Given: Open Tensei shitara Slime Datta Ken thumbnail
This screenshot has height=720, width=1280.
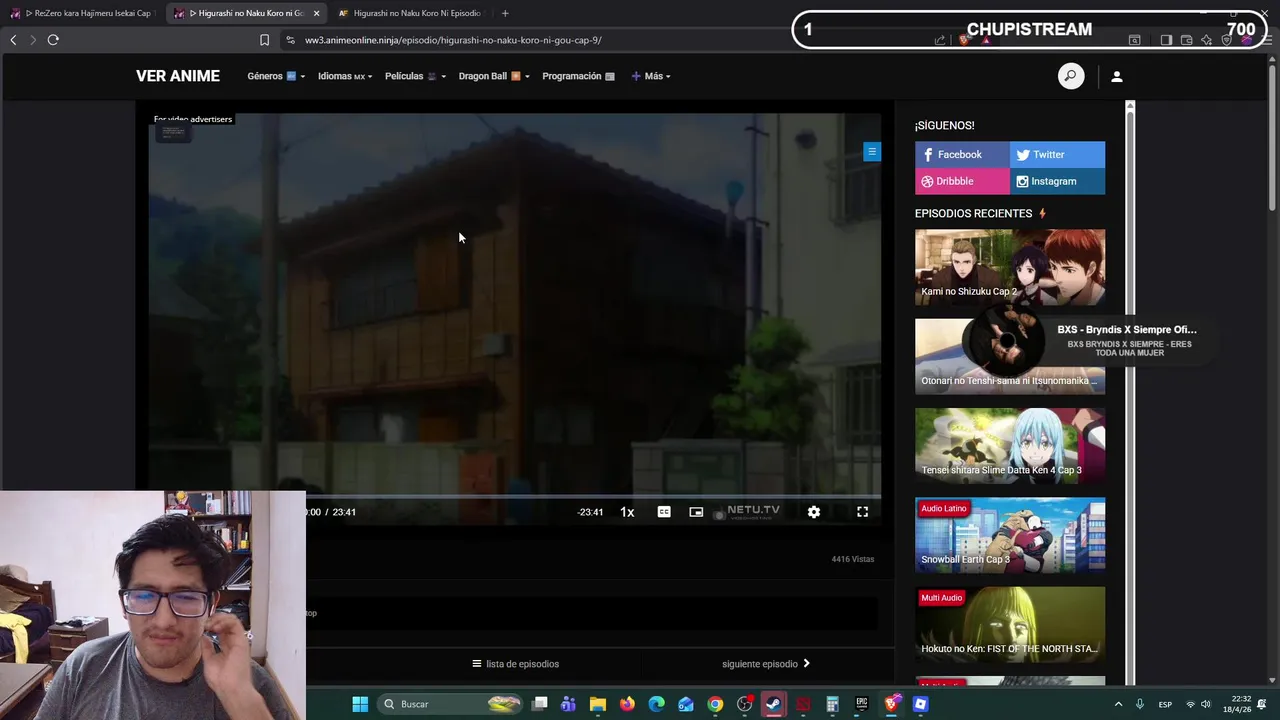Looking at the screenshot, I should 1010,446.
